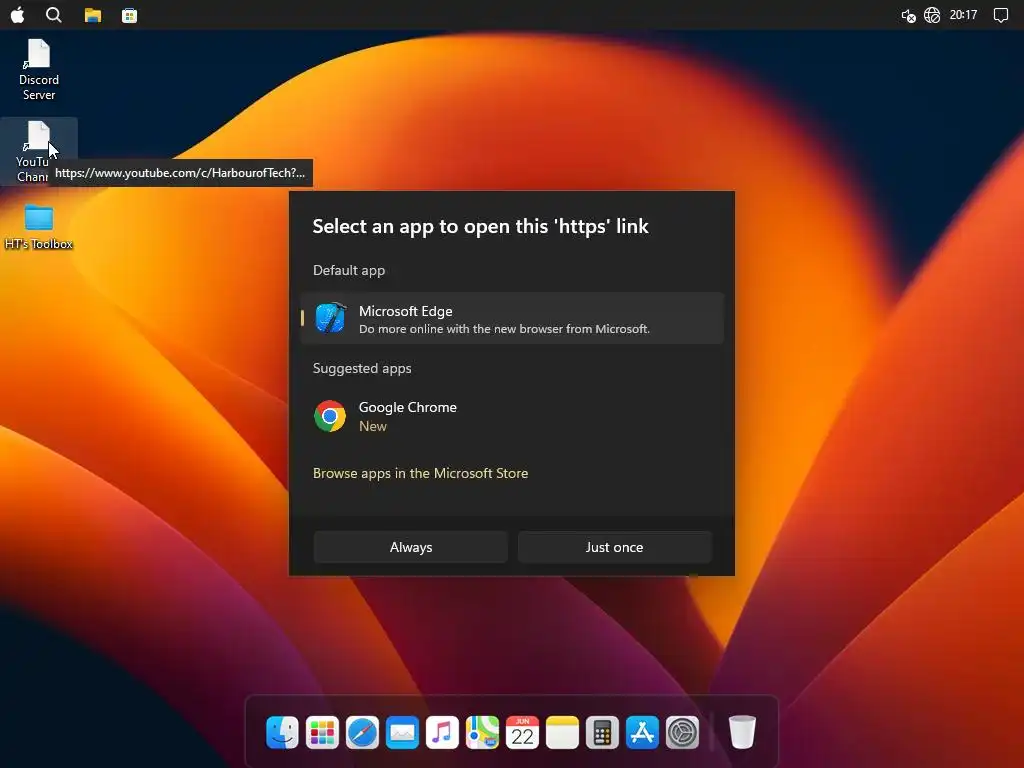The height and width of the screenshot is (768, 1024).
Task: Open the network globe tray icon
Action: pyautogui.click(x=932, y=15)
